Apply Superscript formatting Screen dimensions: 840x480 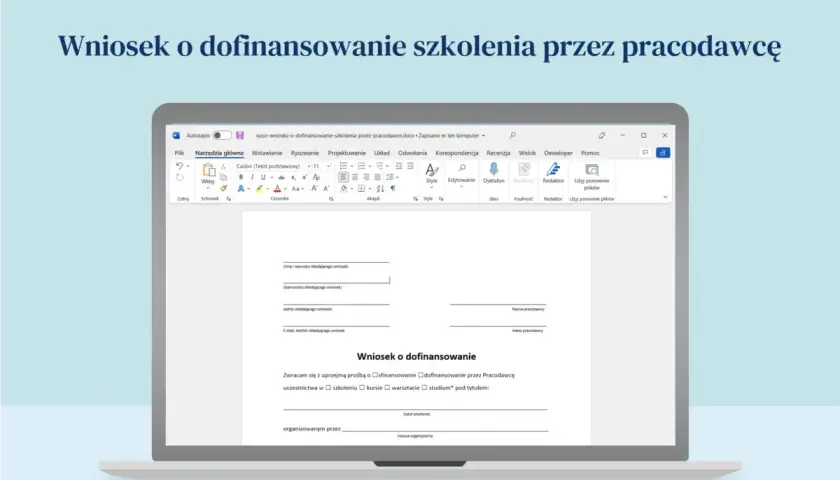click(x=304, y=177)
